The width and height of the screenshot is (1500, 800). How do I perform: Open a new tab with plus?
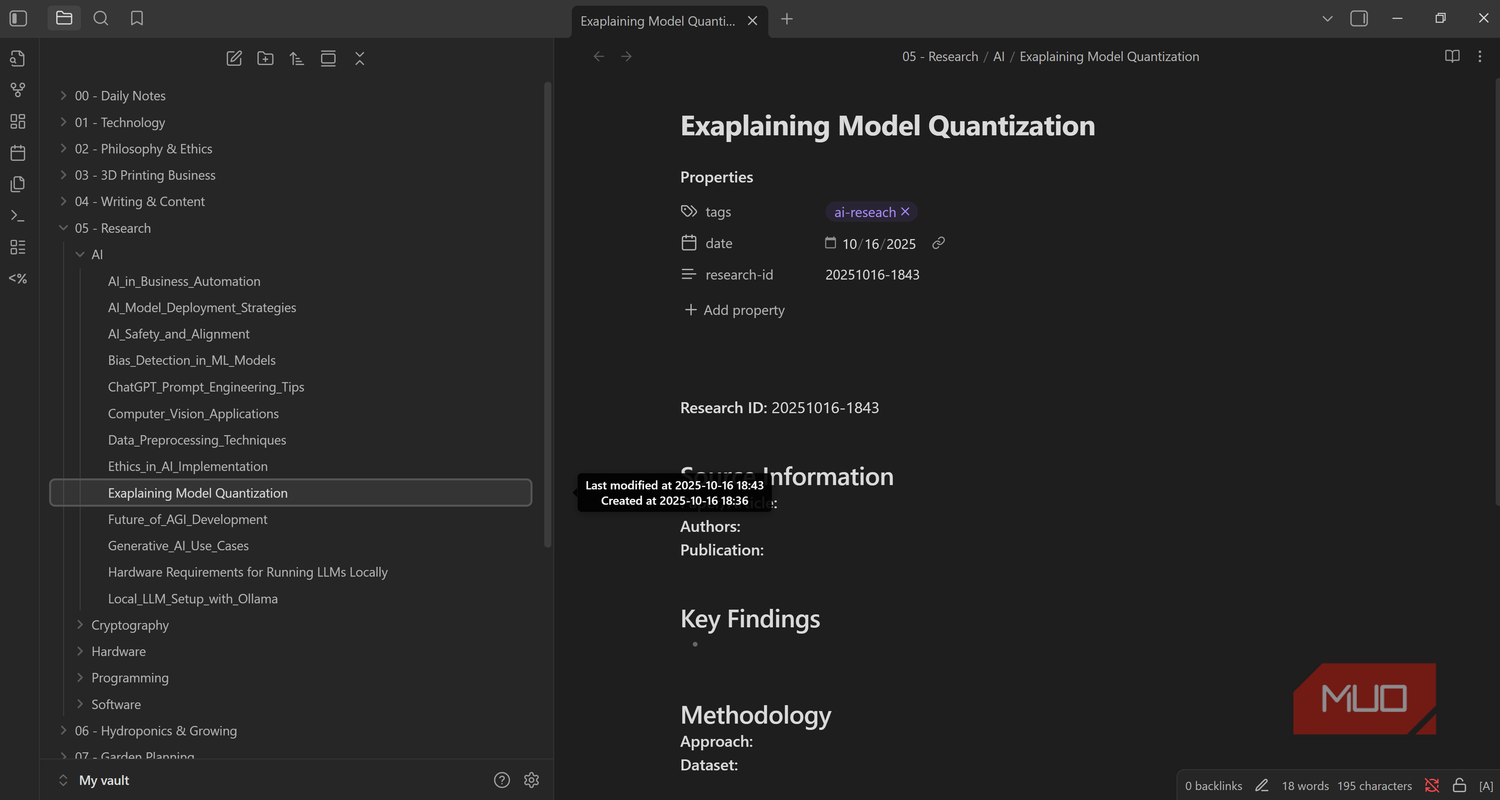[x=787, y=19]
